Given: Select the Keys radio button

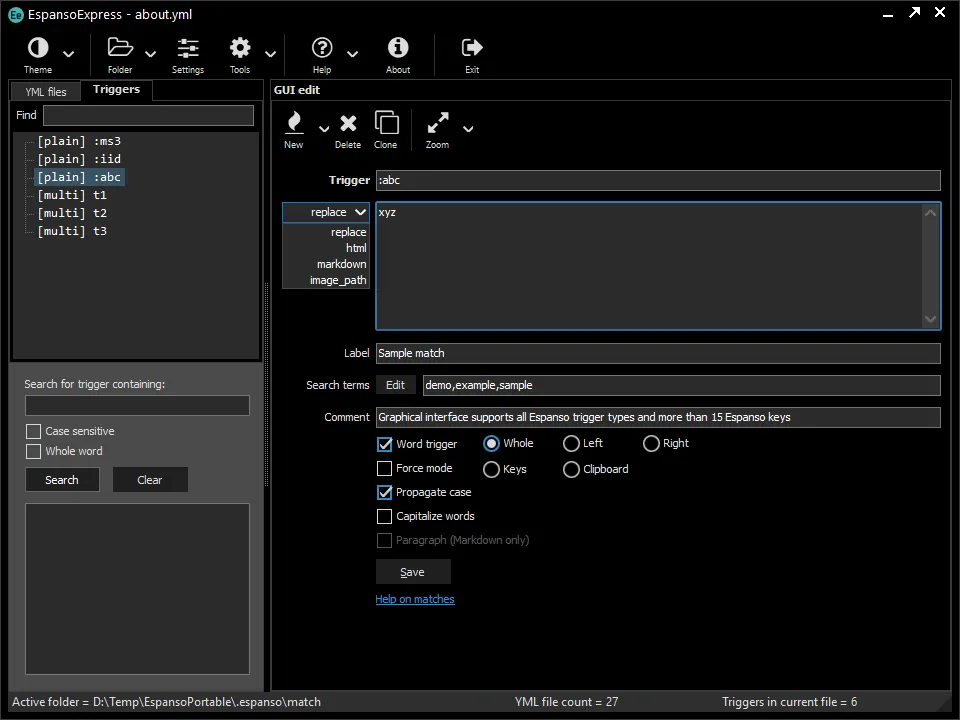Looking at the screenshot, I should [491, 469].
